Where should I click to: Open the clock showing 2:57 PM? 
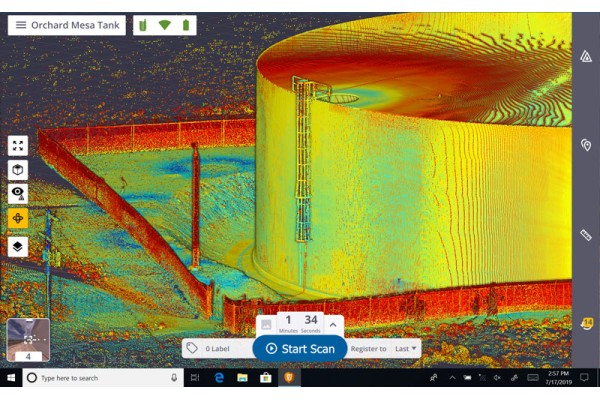point(558,378)
